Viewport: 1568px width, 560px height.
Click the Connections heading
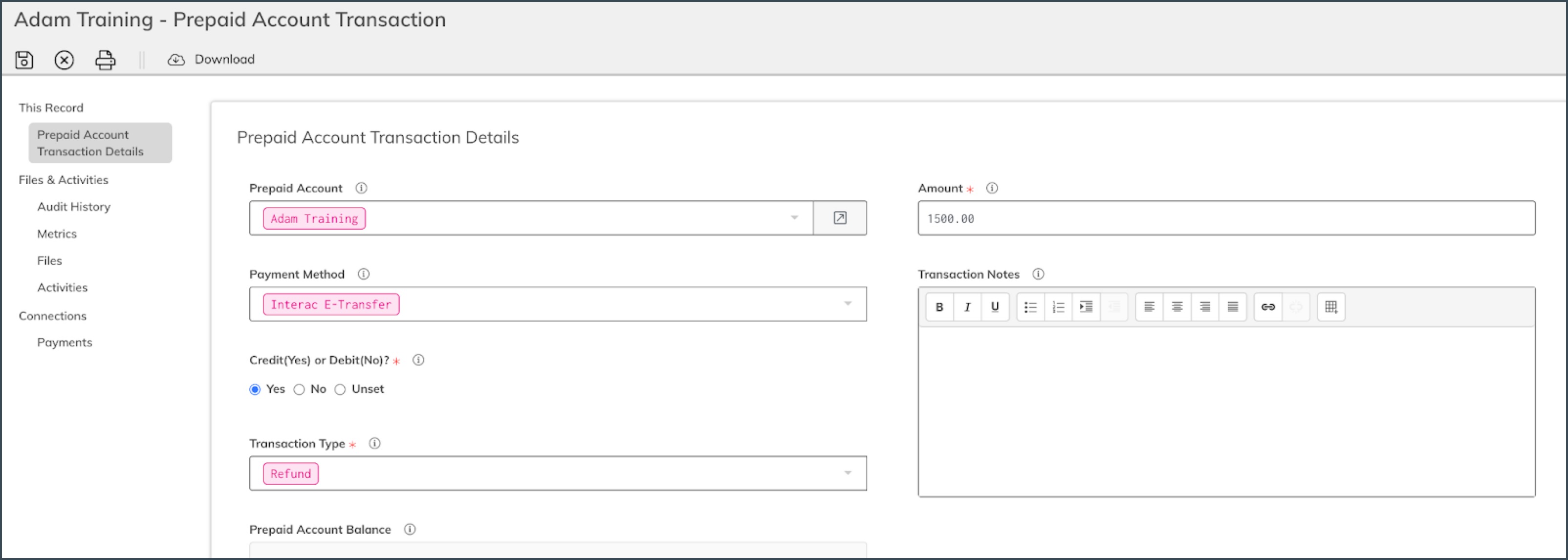point(52,316)
